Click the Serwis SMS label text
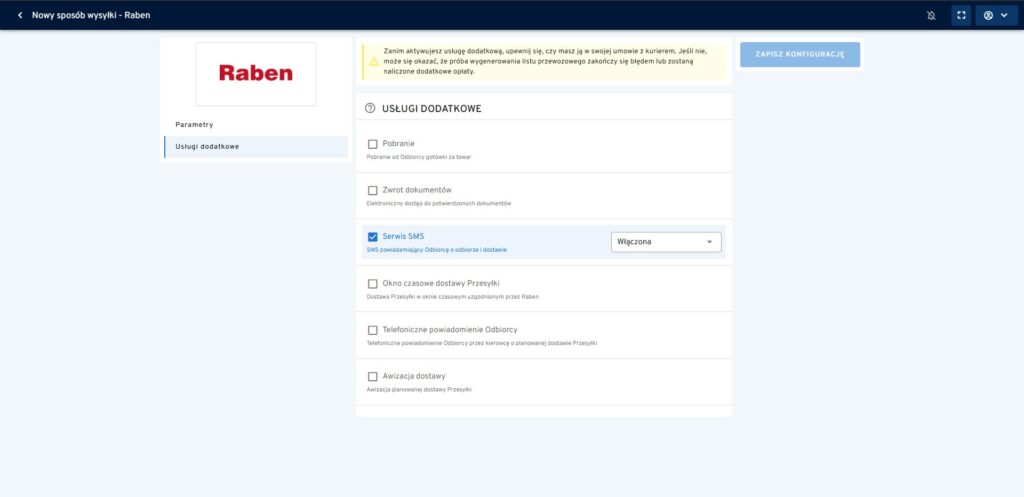 click(x=403, y=236)
